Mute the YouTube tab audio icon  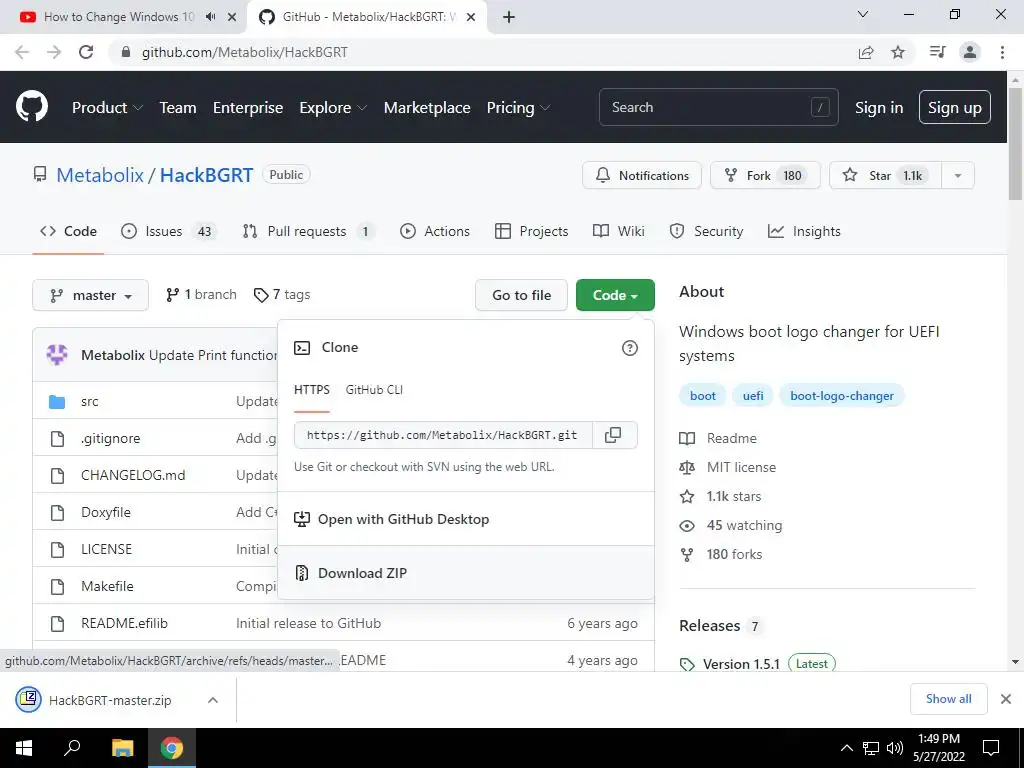pos(210,17)
